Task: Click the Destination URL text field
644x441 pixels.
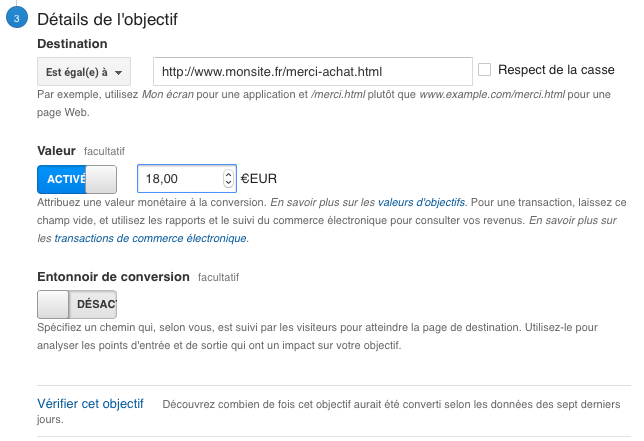Action: coord(312,72)
